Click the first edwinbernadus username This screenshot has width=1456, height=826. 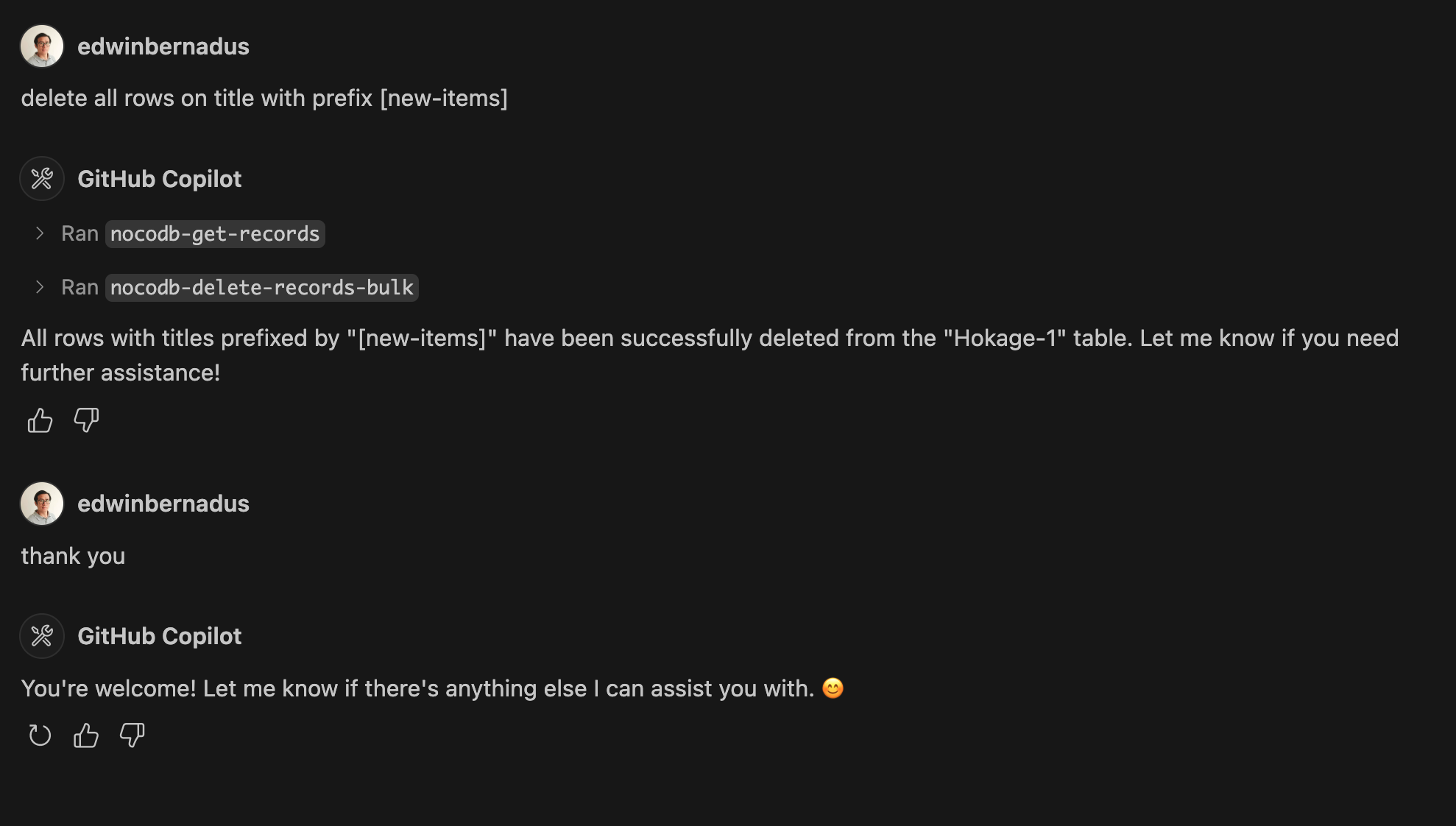coord(163,46)
